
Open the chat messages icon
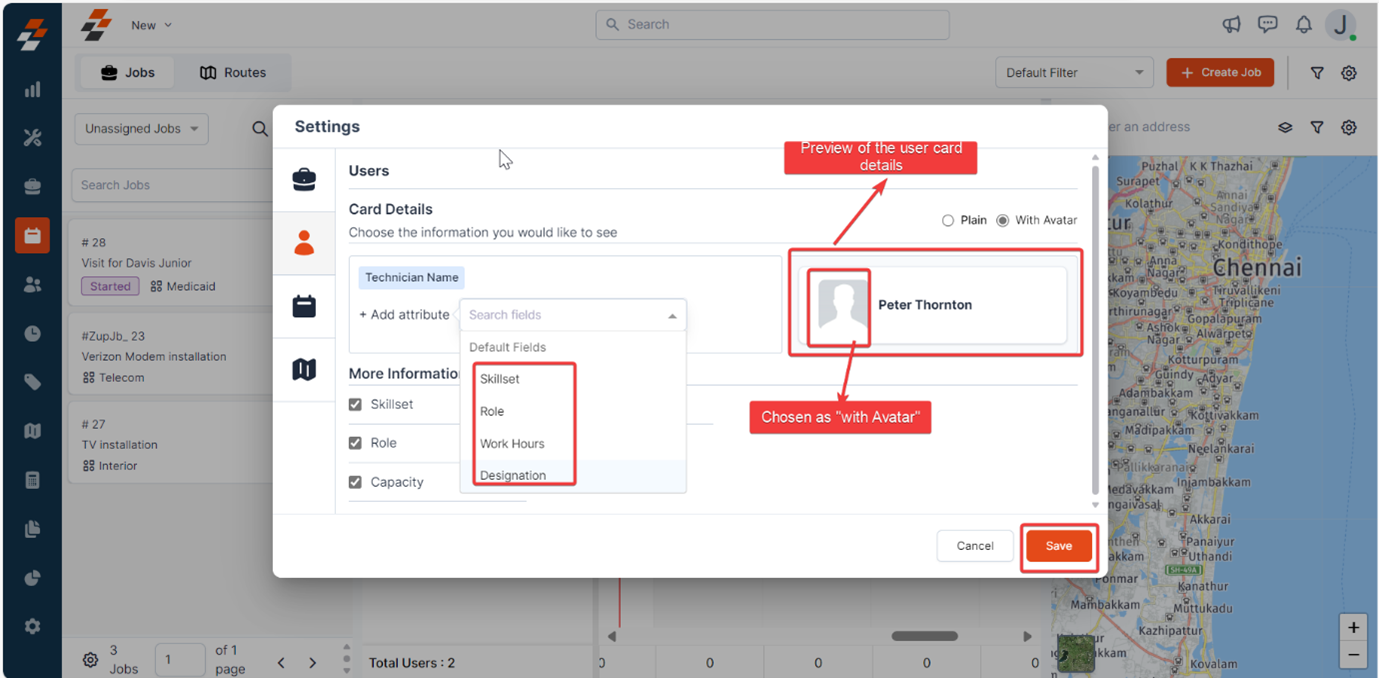point(1268,25)
